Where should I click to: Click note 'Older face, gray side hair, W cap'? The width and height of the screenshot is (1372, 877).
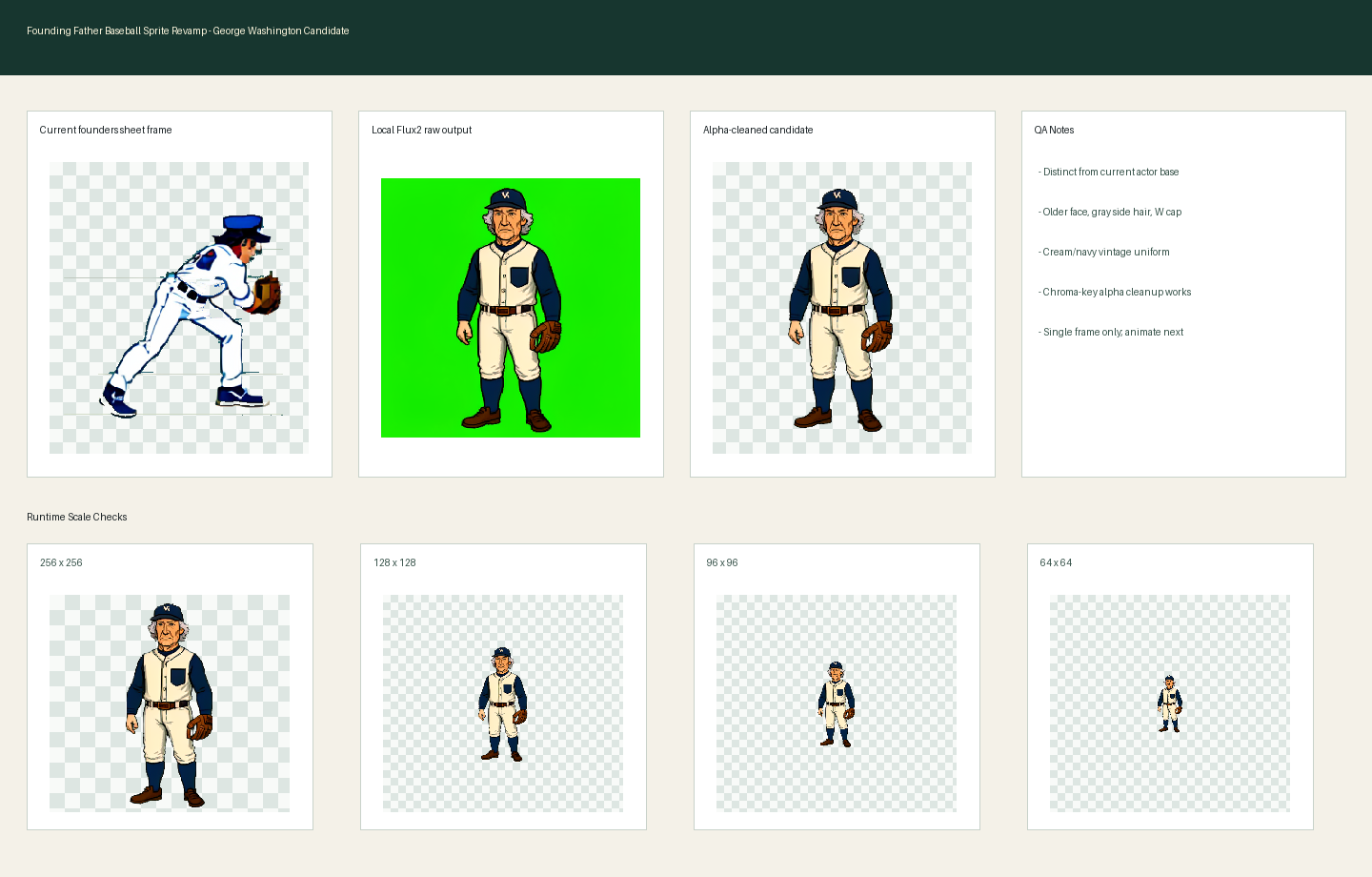coord(1110,213)
